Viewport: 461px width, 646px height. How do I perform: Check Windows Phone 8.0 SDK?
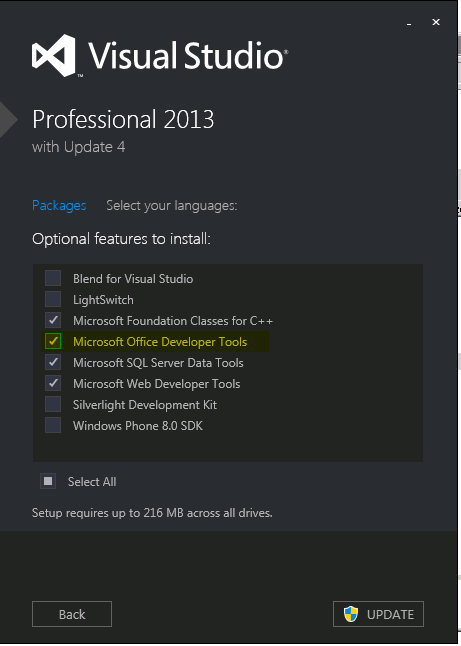53,425
